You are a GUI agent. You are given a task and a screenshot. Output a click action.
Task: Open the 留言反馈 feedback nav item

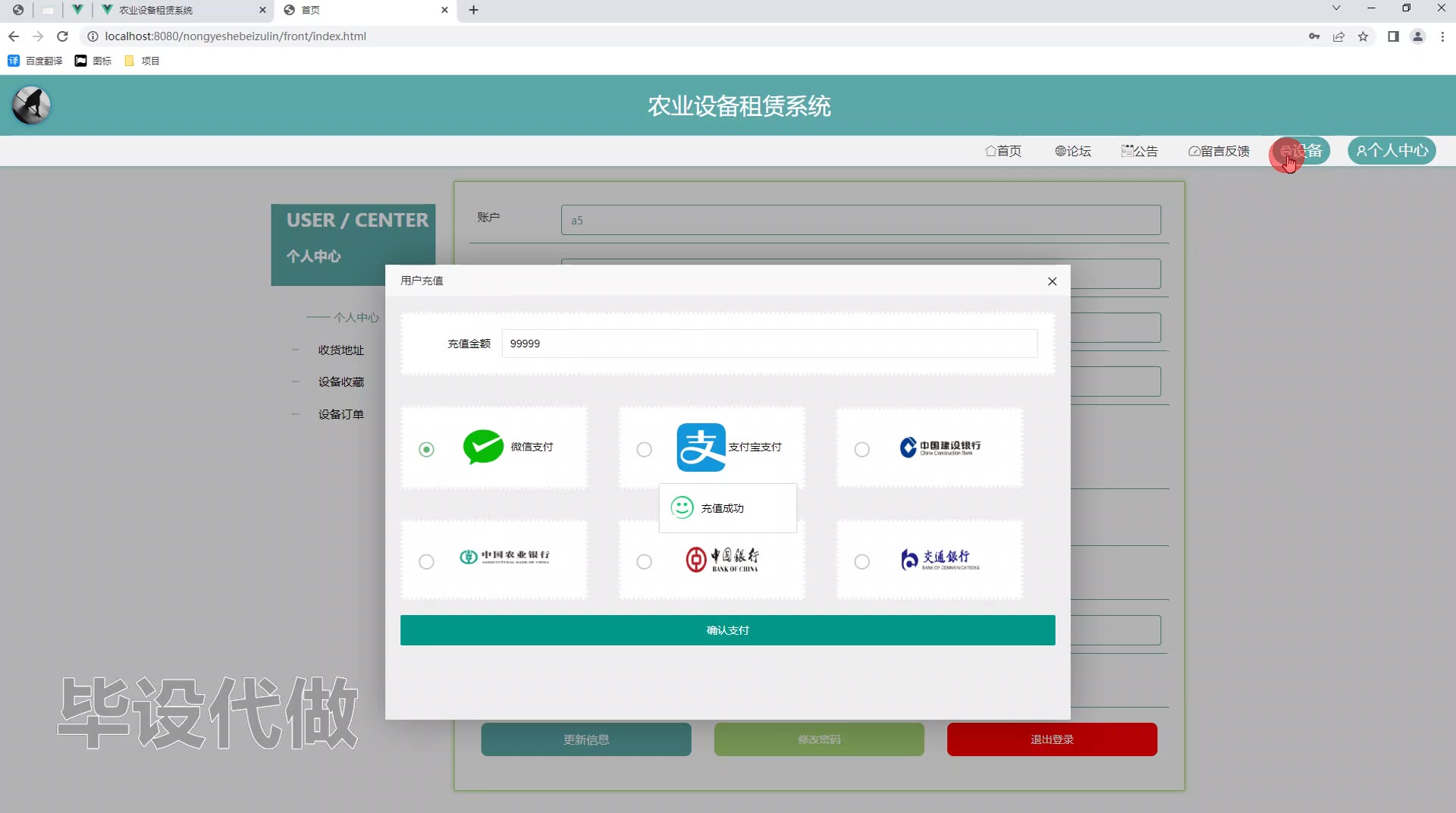tap(1219, 151)
